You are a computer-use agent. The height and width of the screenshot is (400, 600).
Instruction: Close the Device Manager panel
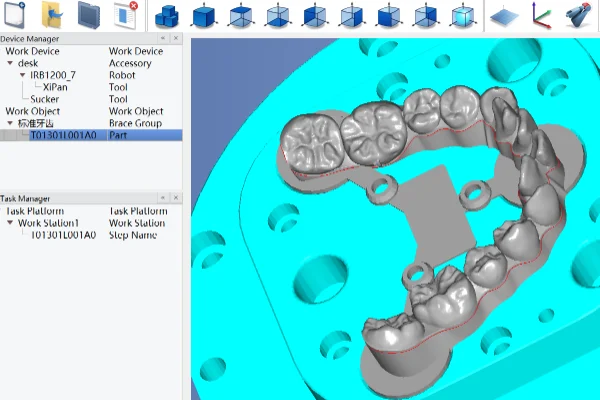[x=177, y=38]
